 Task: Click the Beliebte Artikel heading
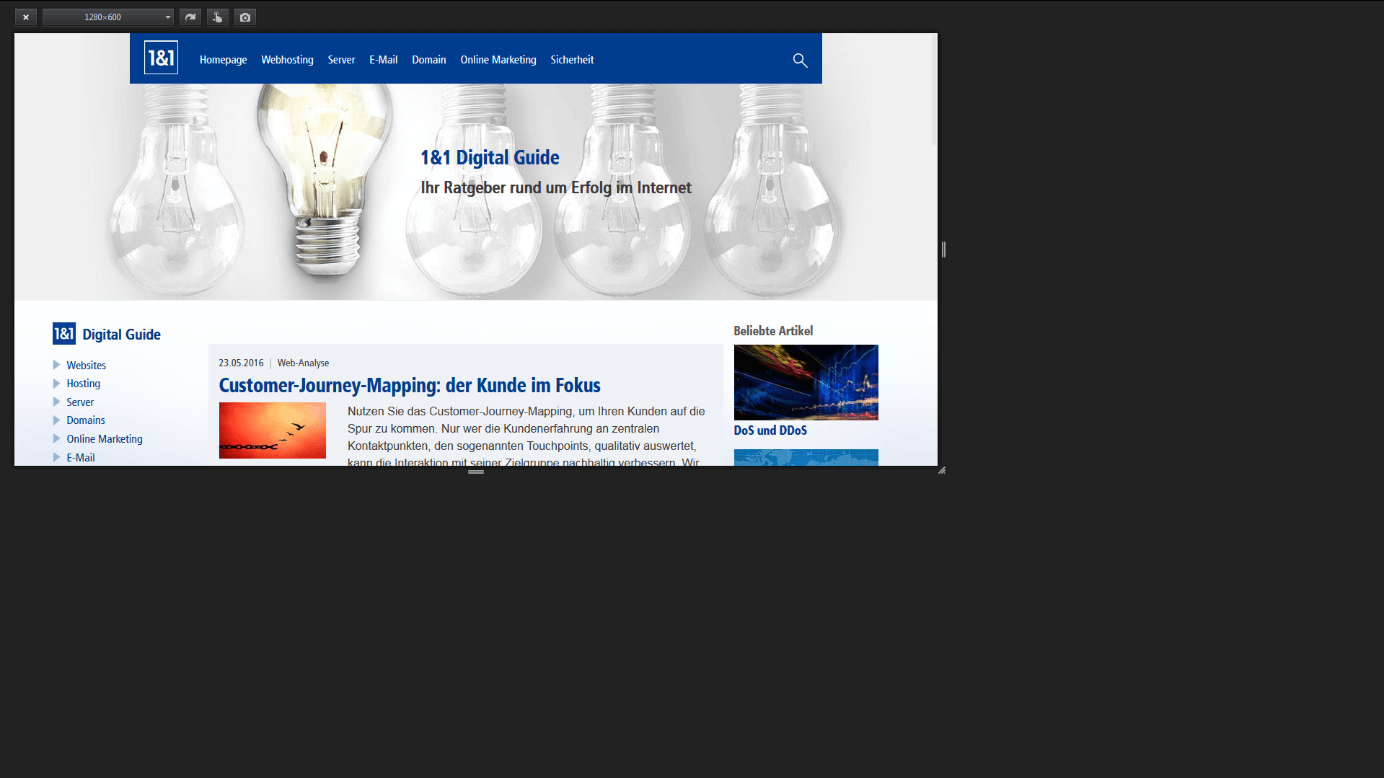[x=773, y=330]
